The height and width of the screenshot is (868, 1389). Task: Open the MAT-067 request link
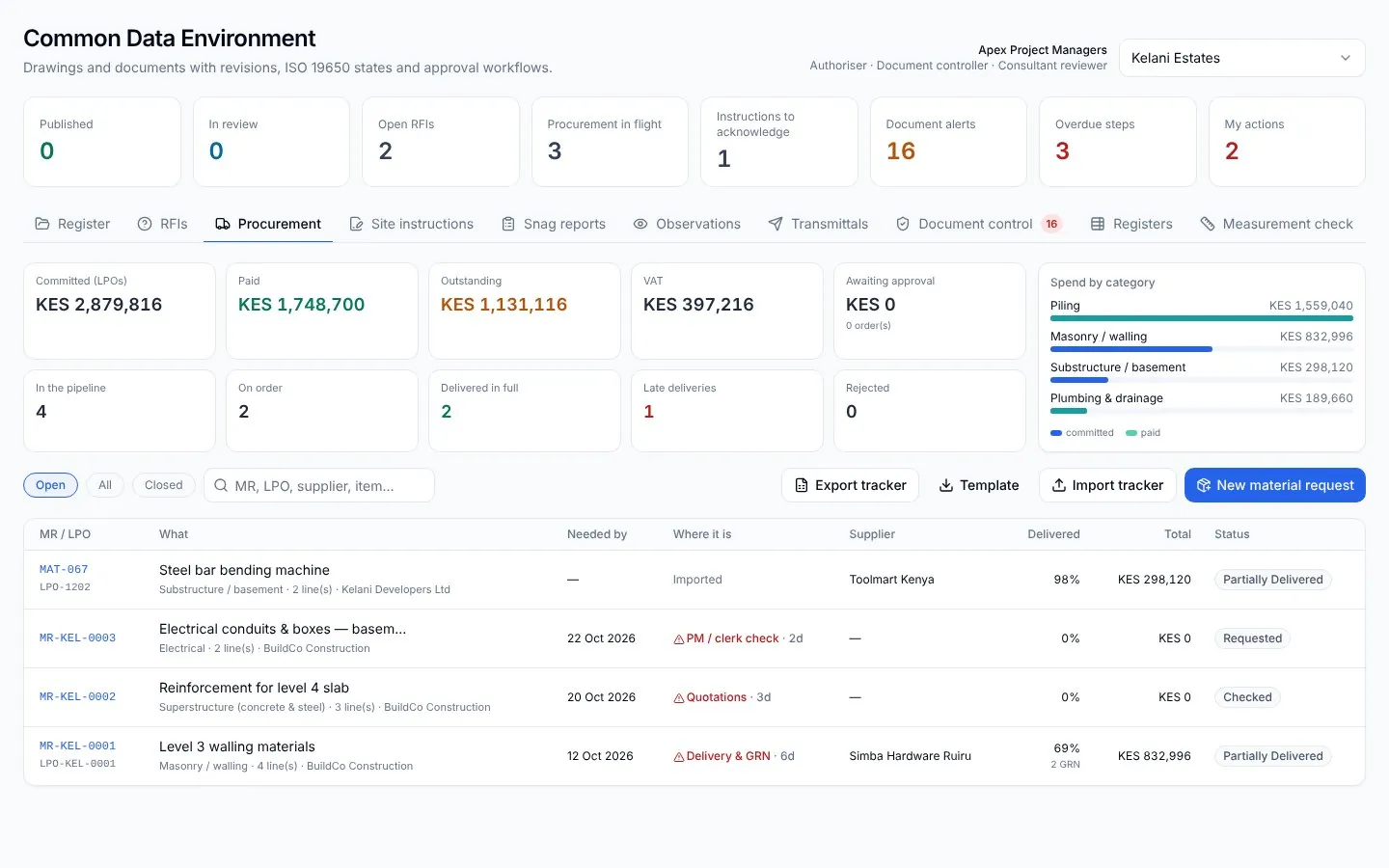tap(64, 570)
